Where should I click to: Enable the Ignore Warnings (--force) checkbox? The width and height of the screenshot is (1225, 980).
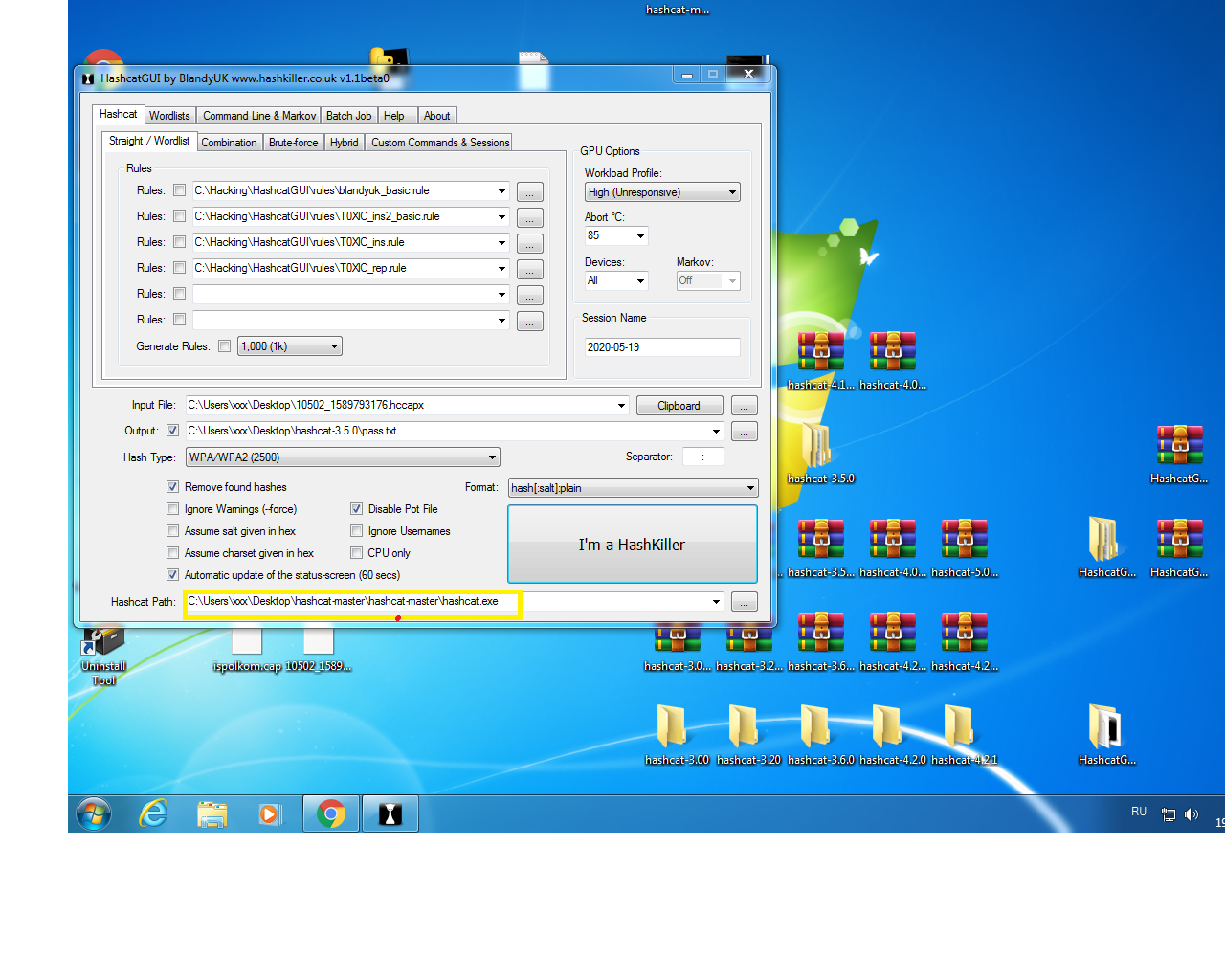coord(173,509)
